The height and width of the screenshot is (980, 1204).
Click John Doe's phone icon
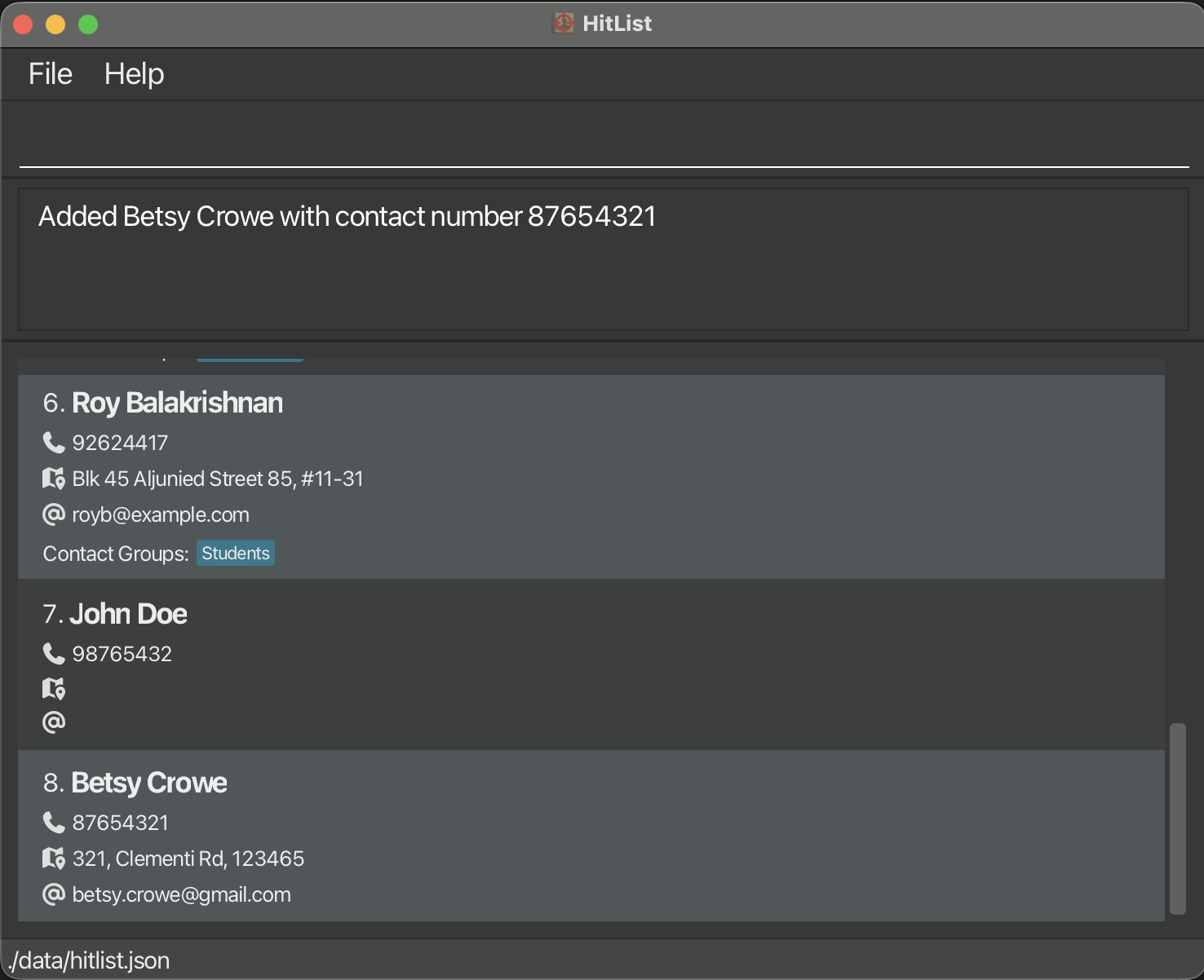coord(54,654)
